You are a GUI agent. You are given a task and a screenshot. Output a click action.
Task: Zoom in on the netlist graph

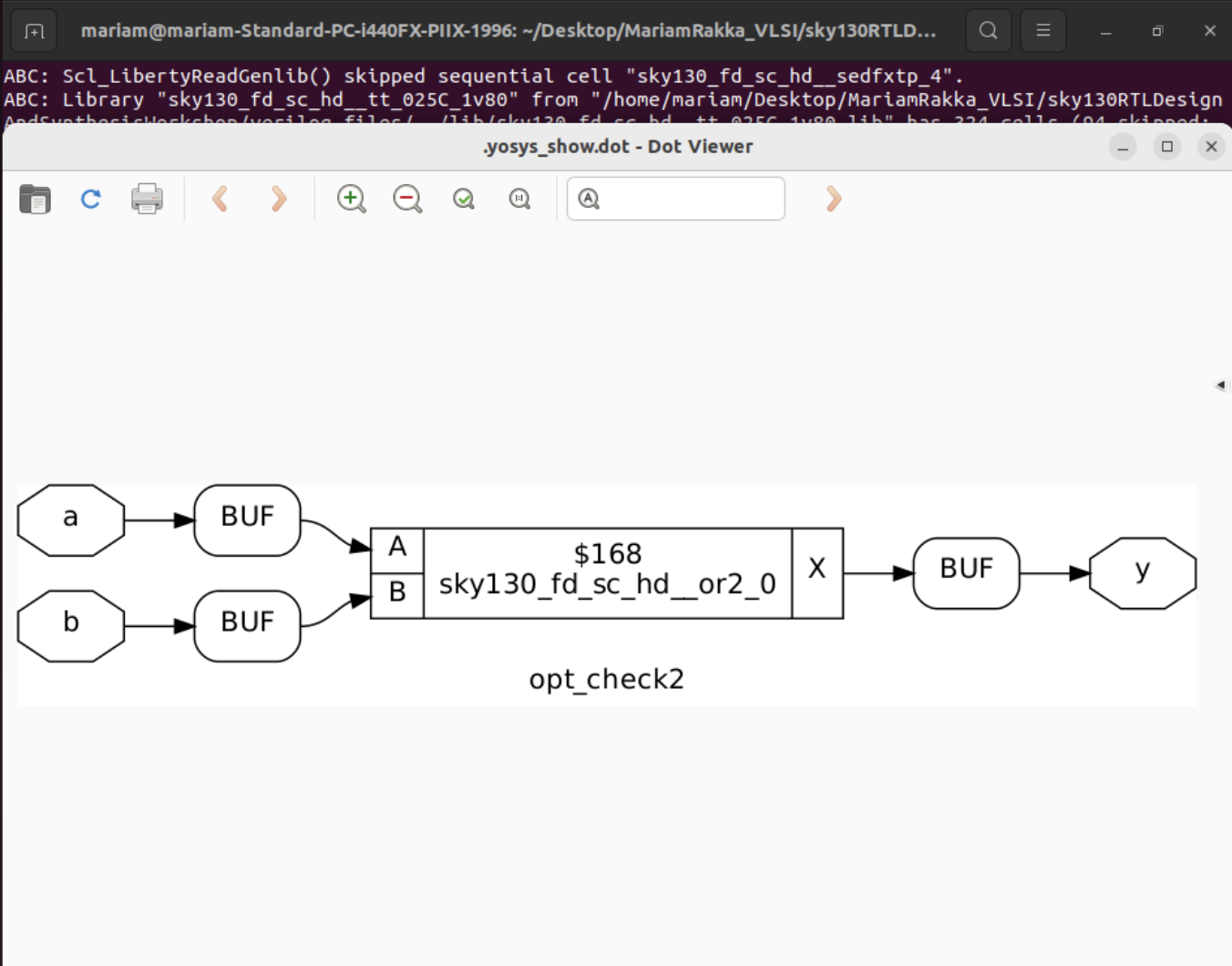(x=351, y=199)
